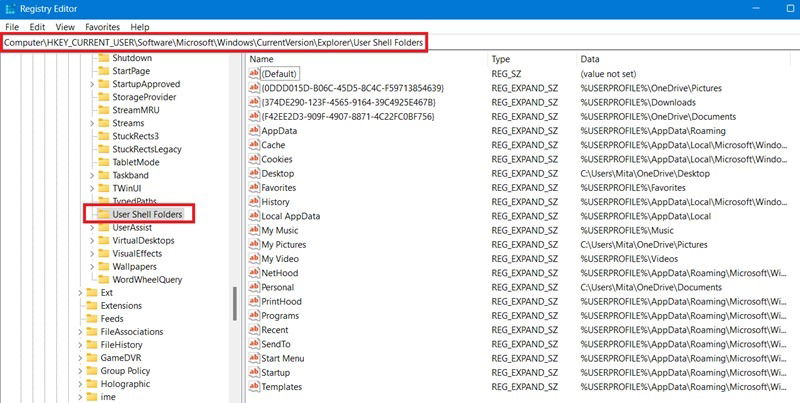
Task: Click the registry path address bar
Action: (x=214, y=43)
